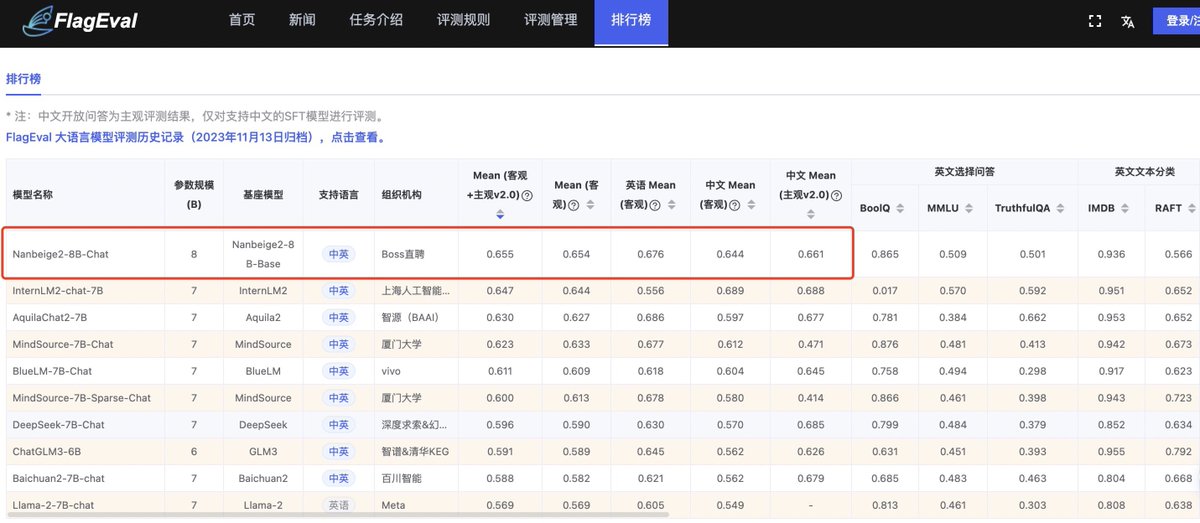1200x523 pixels.
Task: Open the 首页 navigation item
Action: [x=242, y=20]
